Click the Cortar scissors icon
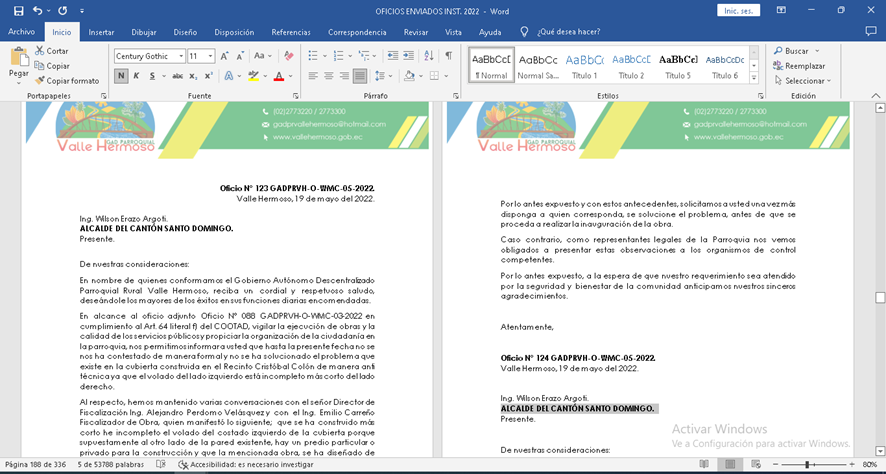The width and height of the screenshot is (886, 474). tap(40, 51)
